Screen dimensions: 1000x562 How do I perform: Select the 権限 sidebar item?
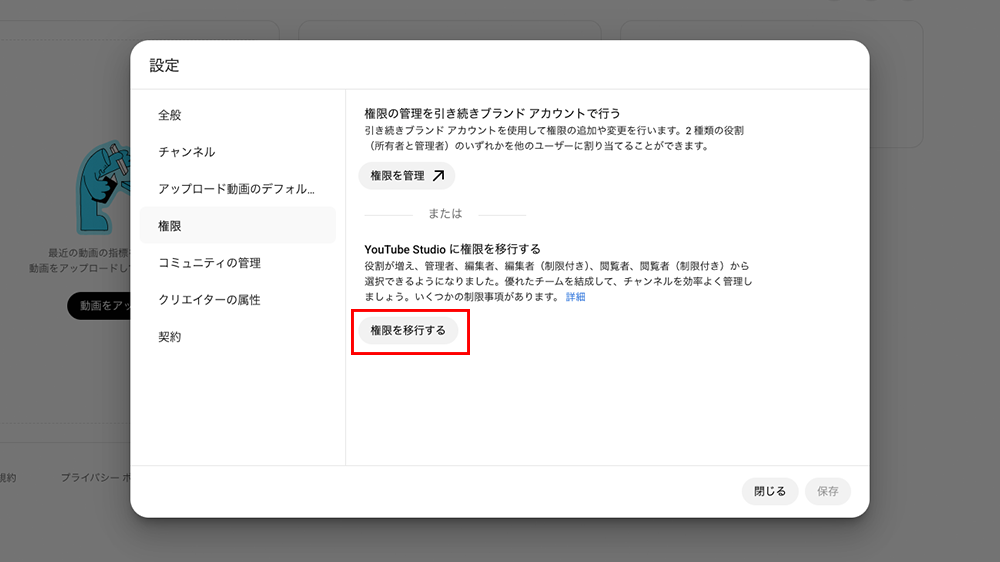(x=237, y=226)
